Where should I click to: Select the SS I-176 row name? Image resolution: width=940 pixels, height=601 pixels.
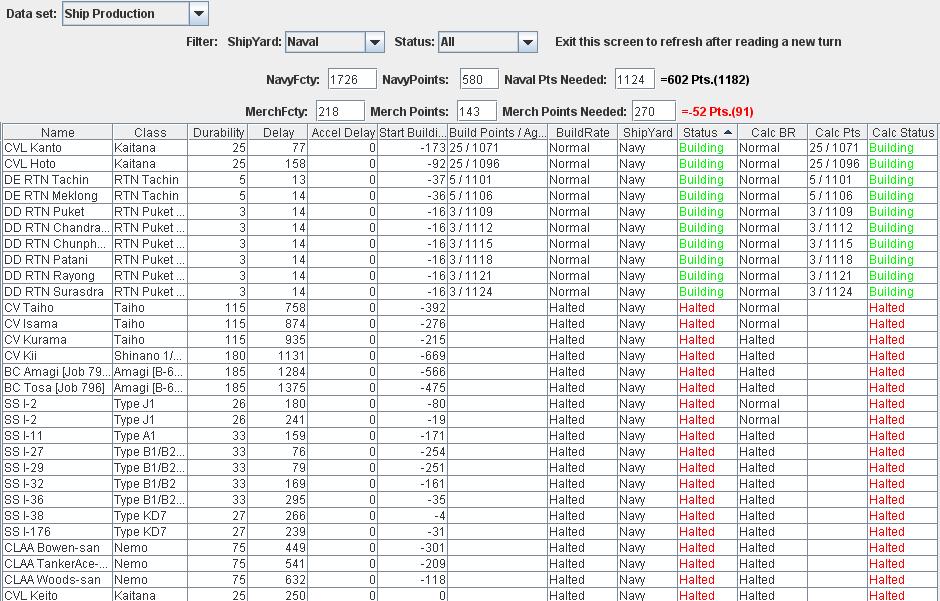(x=58, y=532)
